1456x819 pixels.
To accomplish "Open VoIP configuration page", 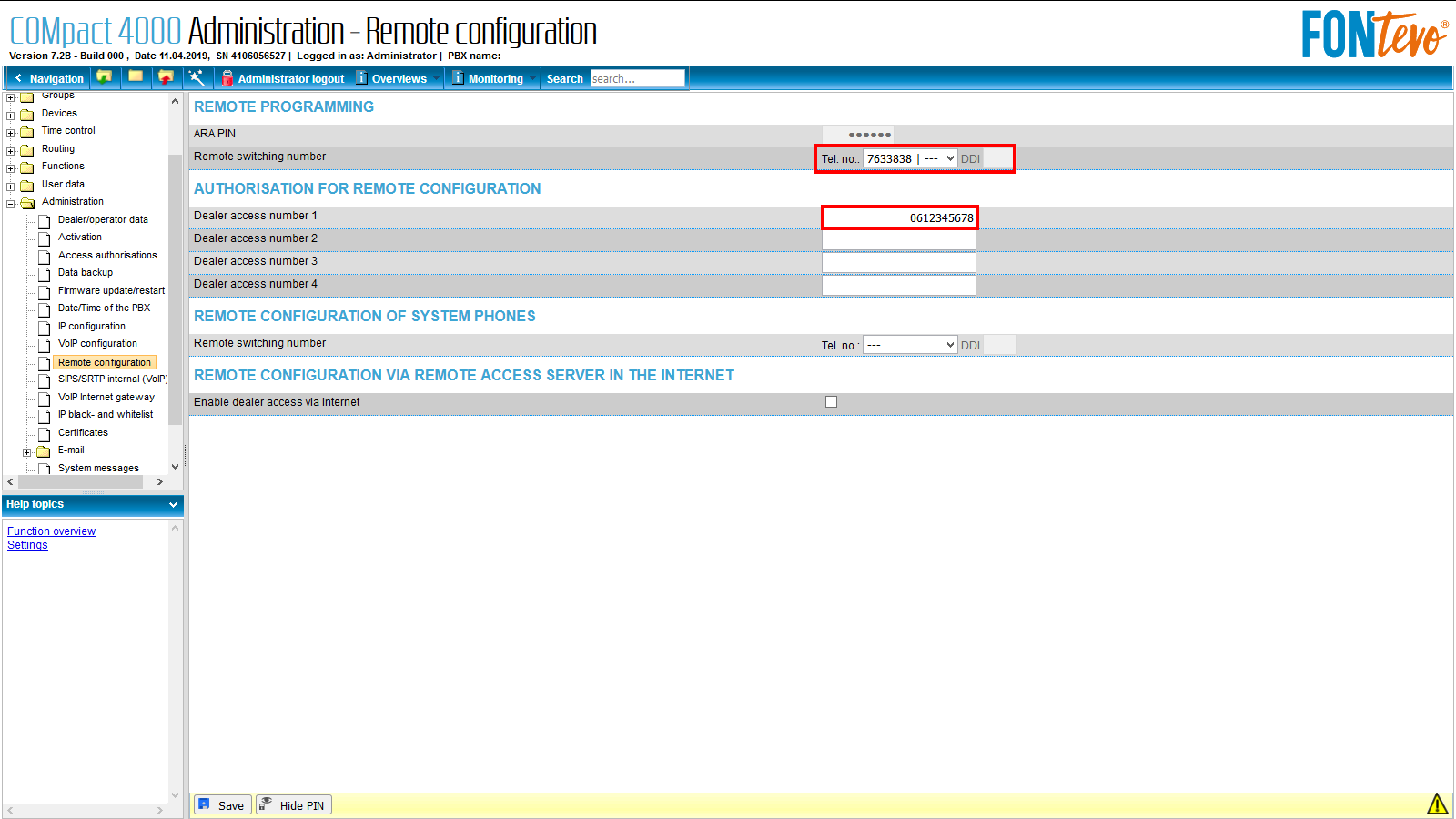I will pyautogui.click(x=97, y=343).
